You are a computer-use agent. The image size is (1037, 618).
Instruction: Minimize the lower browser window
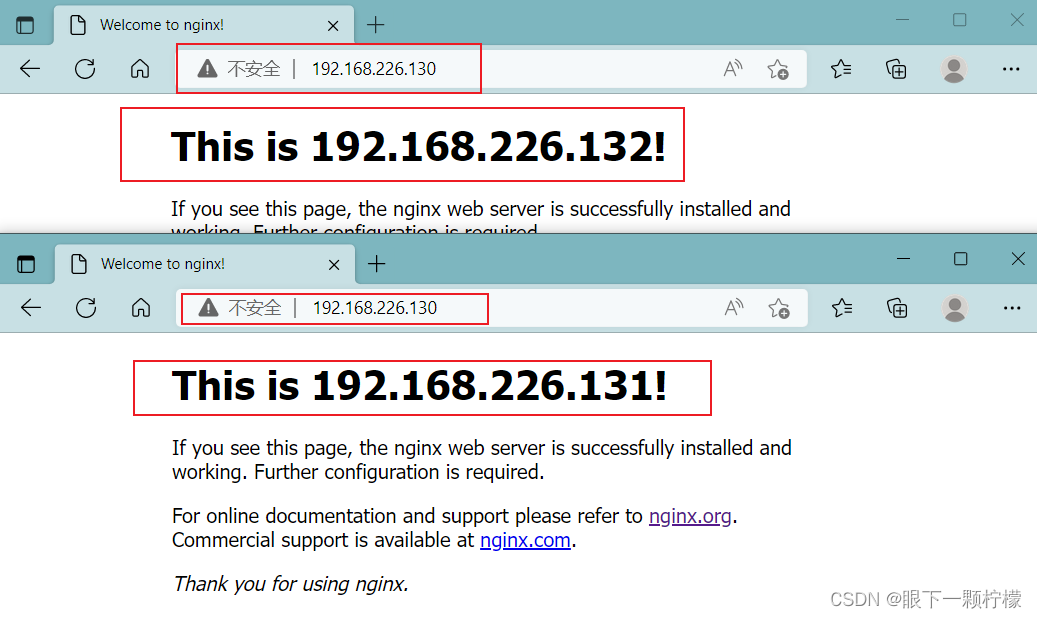coord(903,259)
